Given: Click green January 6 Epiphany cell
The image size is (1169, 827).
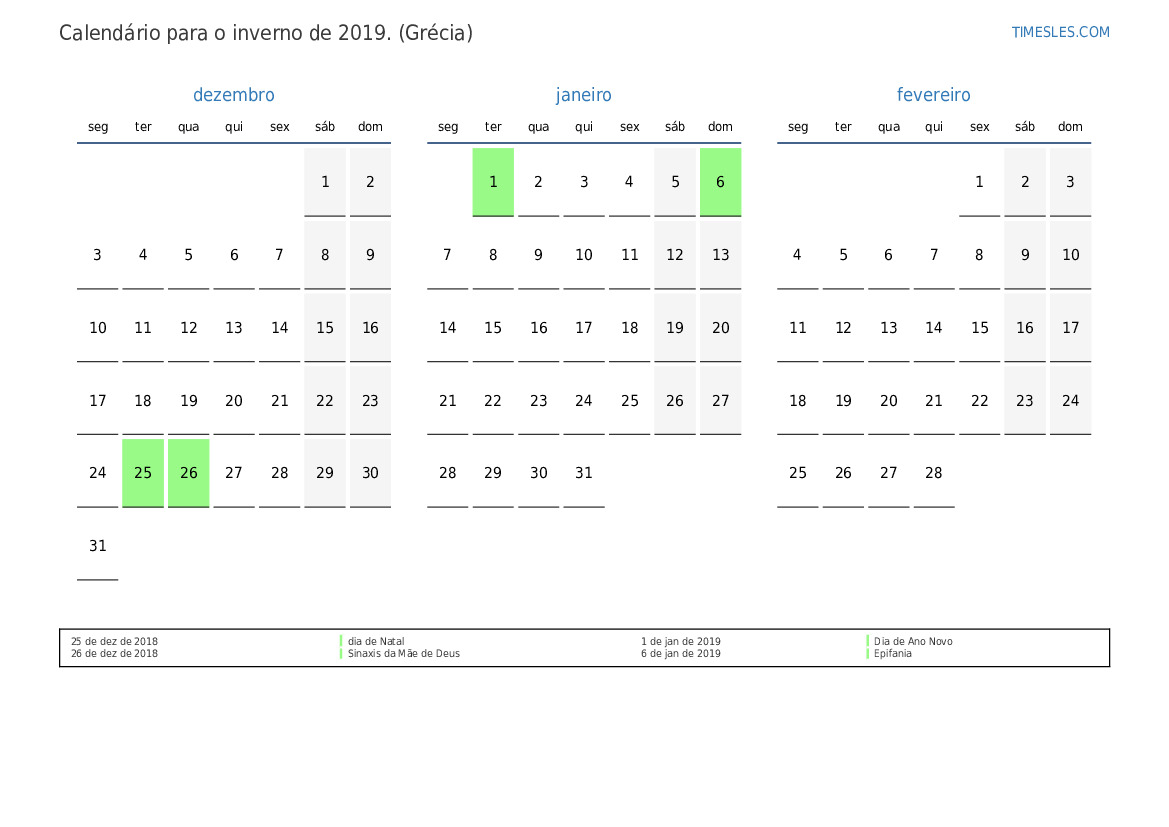Looking at the screenshot, I should coord(720,182).
